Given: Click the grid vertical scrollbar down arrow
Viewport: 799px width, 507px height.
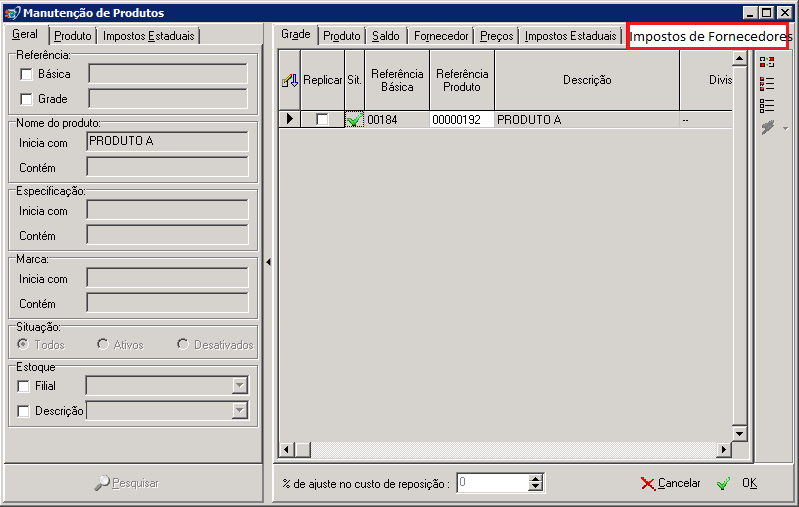Looking at the screenshot, I should pyautogui.click(x=739, y=434).
